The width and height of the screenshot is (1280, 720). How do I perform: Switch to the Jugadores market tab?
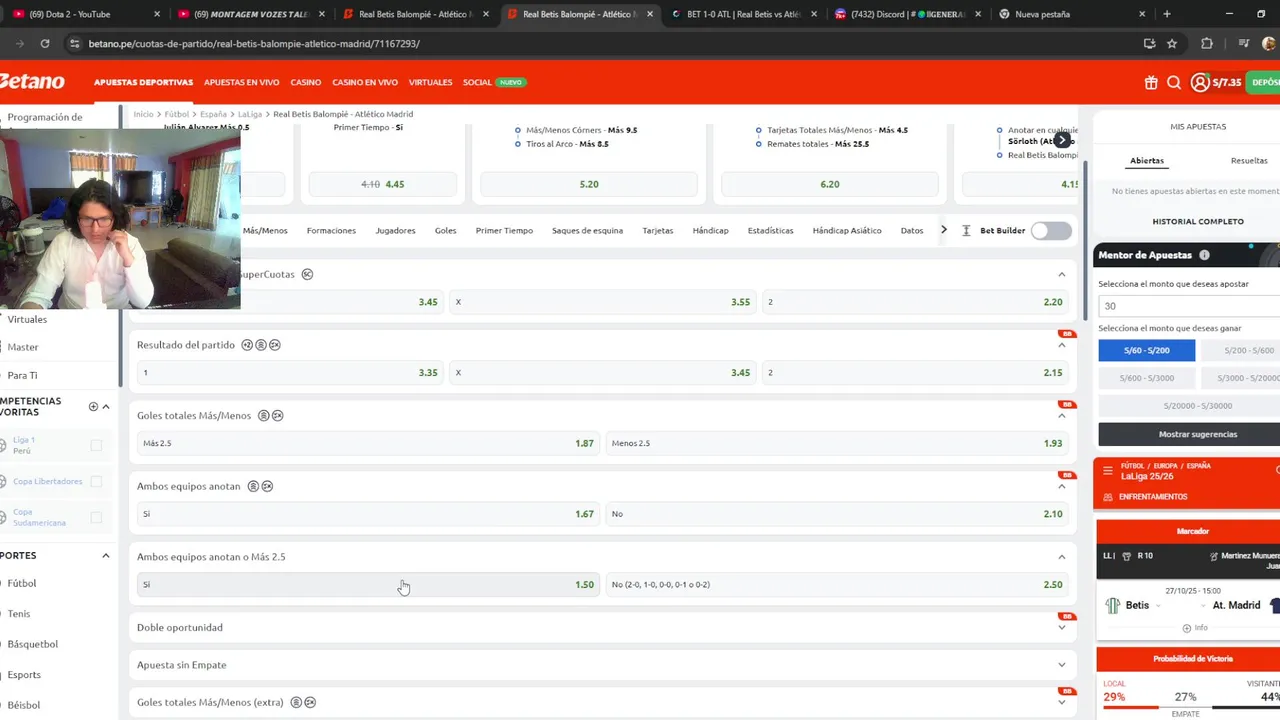click(x=395, y=230)
